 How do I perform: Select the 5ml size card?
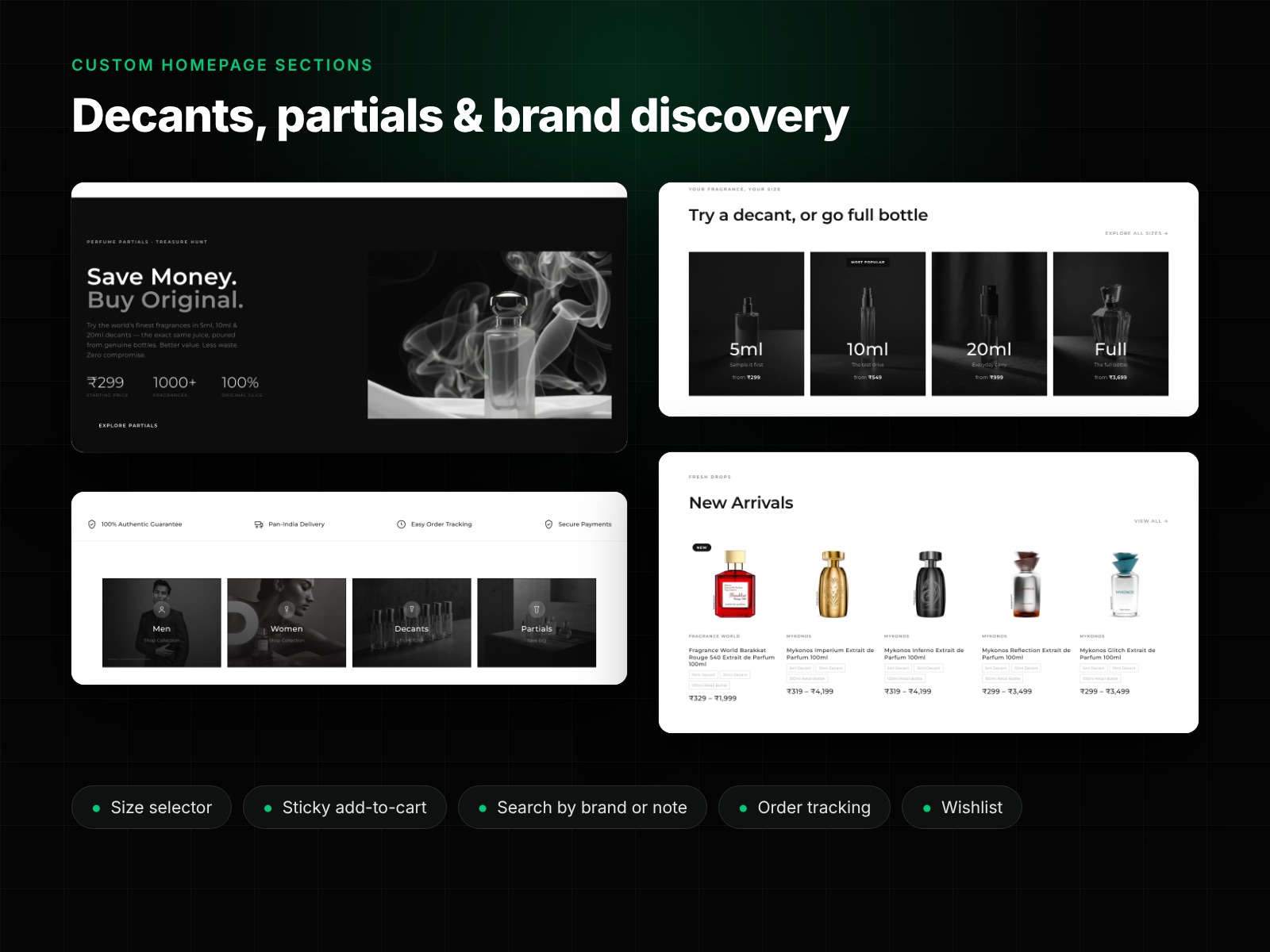[x=746, y=324]
